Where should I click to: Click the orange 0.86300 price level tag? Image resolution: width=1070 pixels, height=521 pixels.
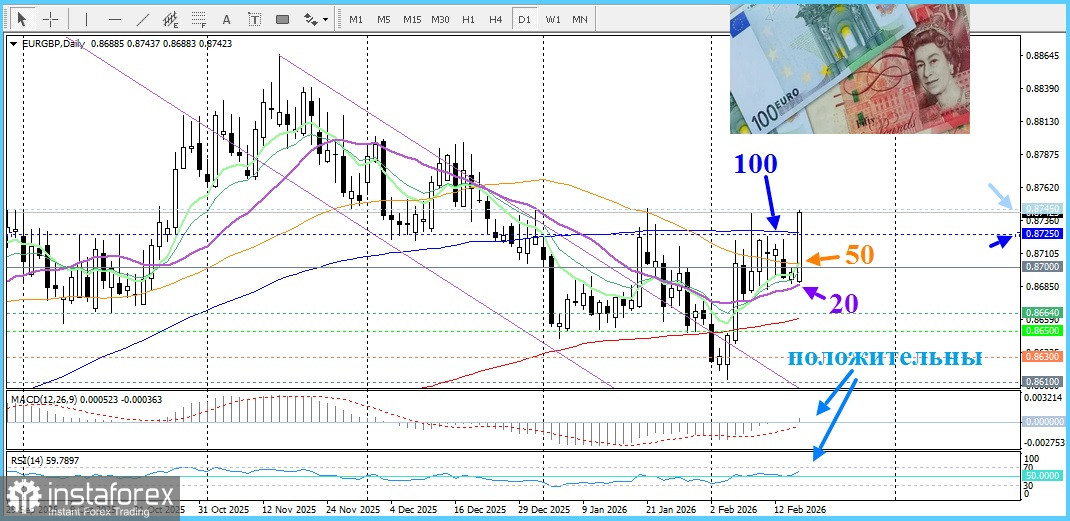(1041, 356)
